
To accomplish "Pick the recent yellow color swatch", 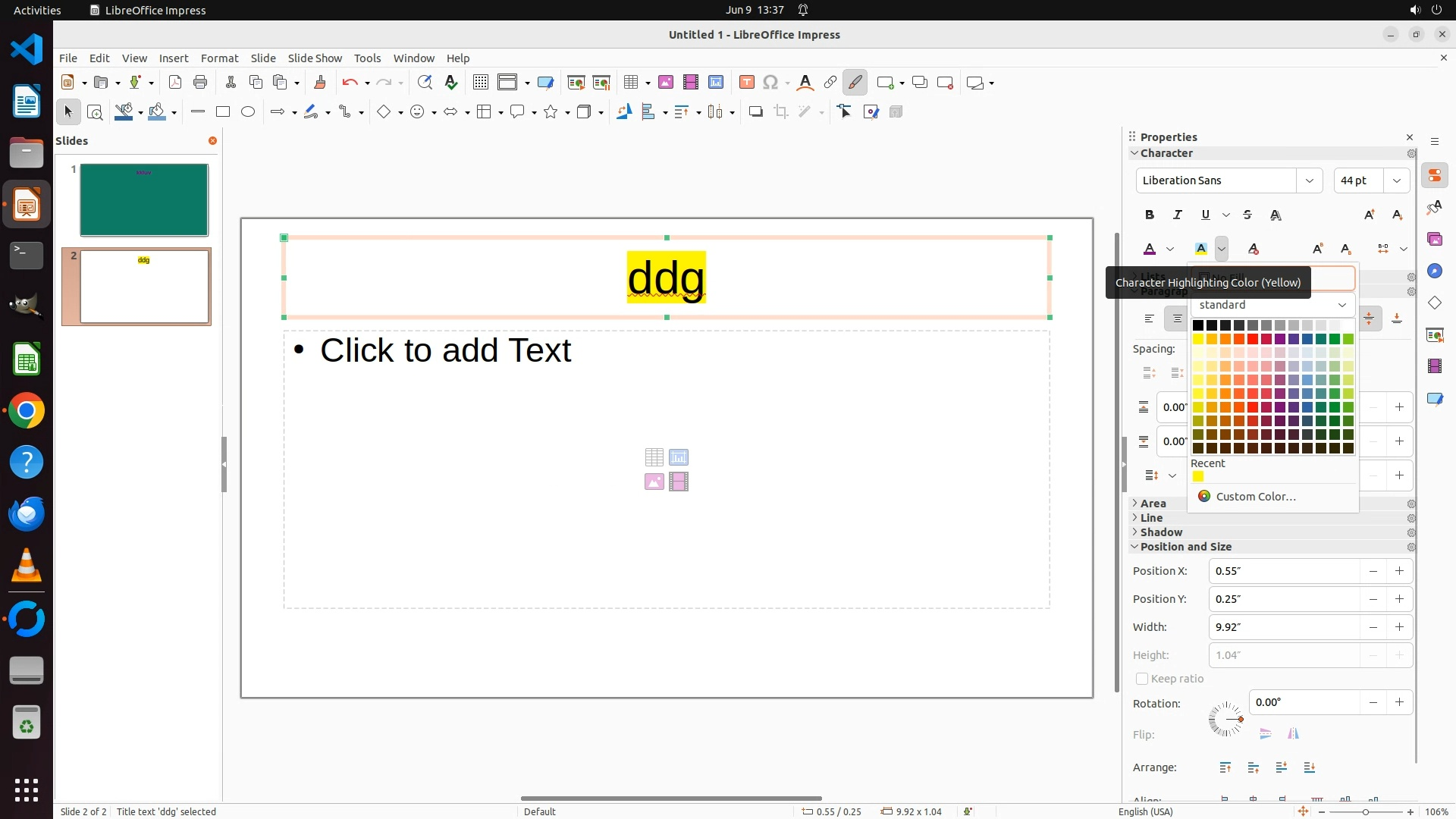I will click(1198, 477).
